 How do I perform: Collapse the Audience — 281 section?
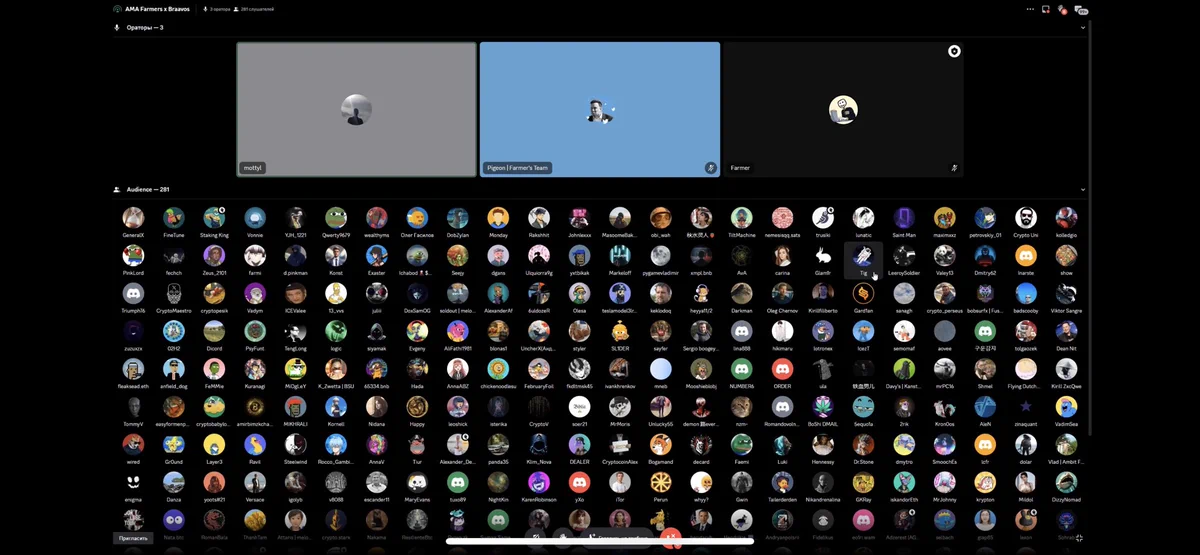coord(1082,189)
